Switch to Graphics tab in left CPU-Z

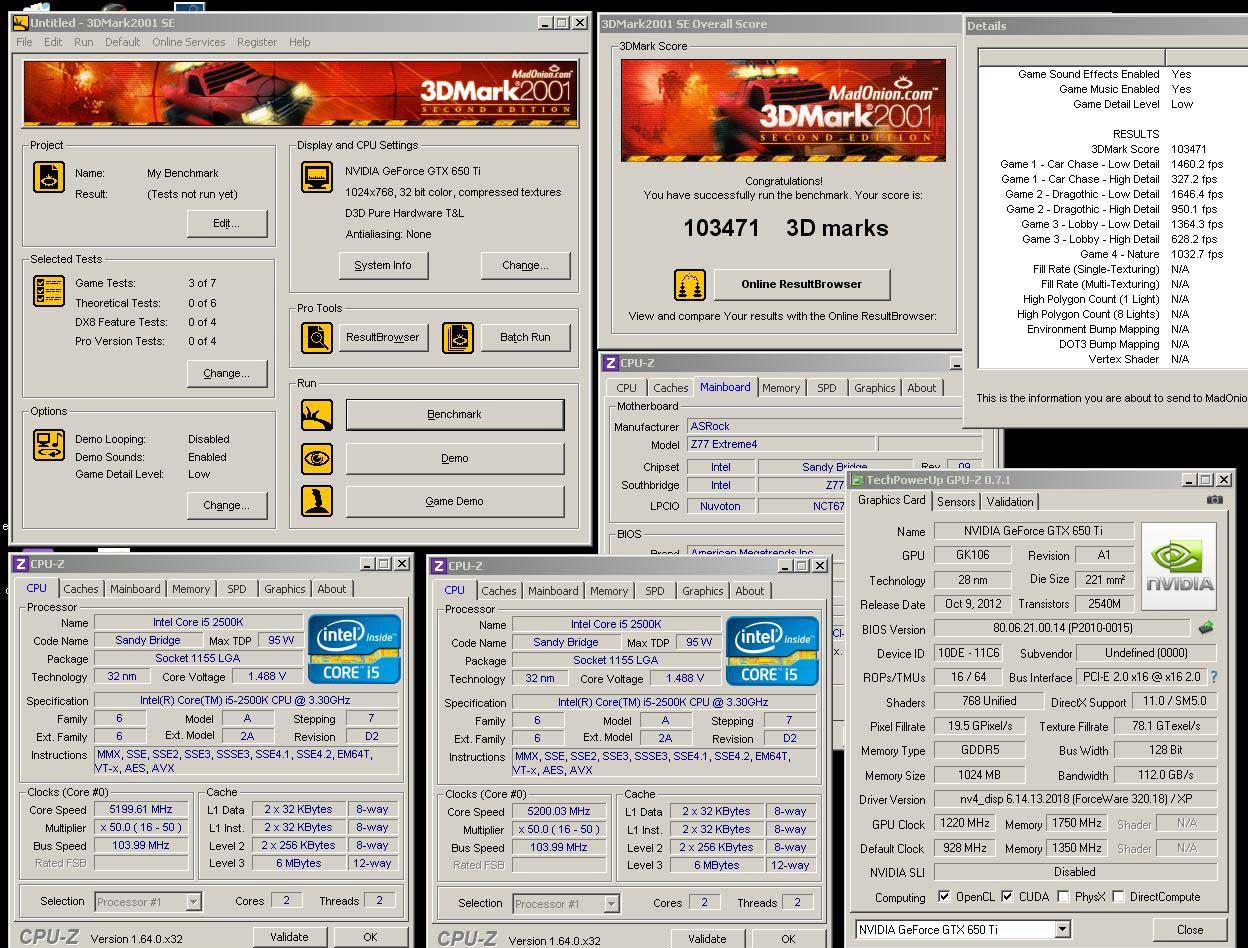(285, 589)
